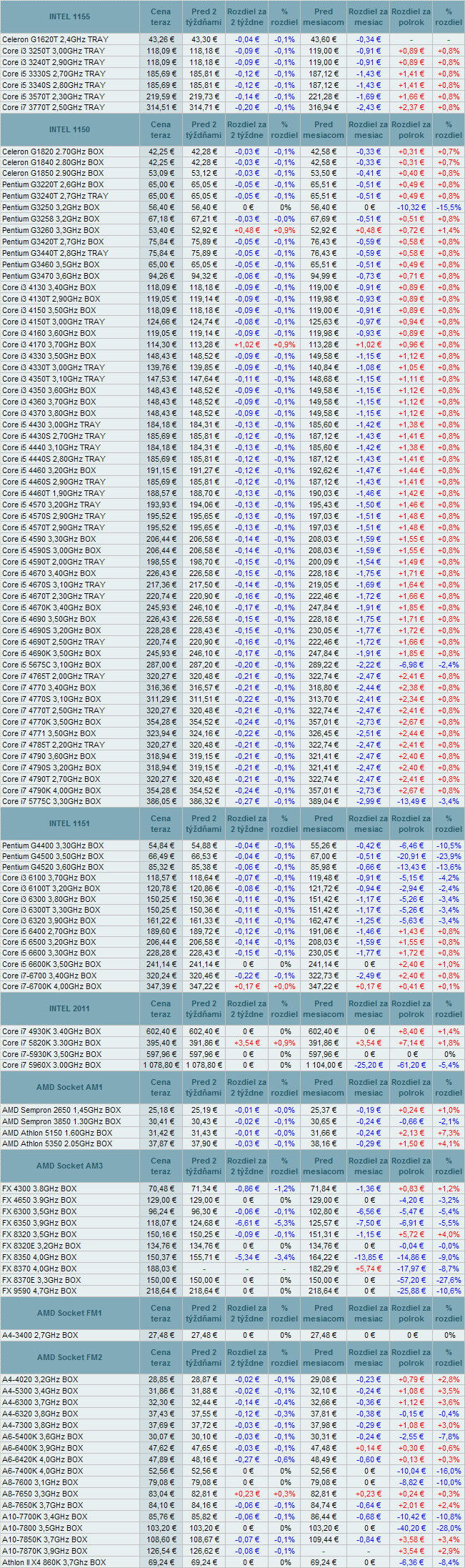Screen dimensions: 465x1568
Task: Click the -27,6% half-year change for FX 8370E
Action: tap(449, 1280)
